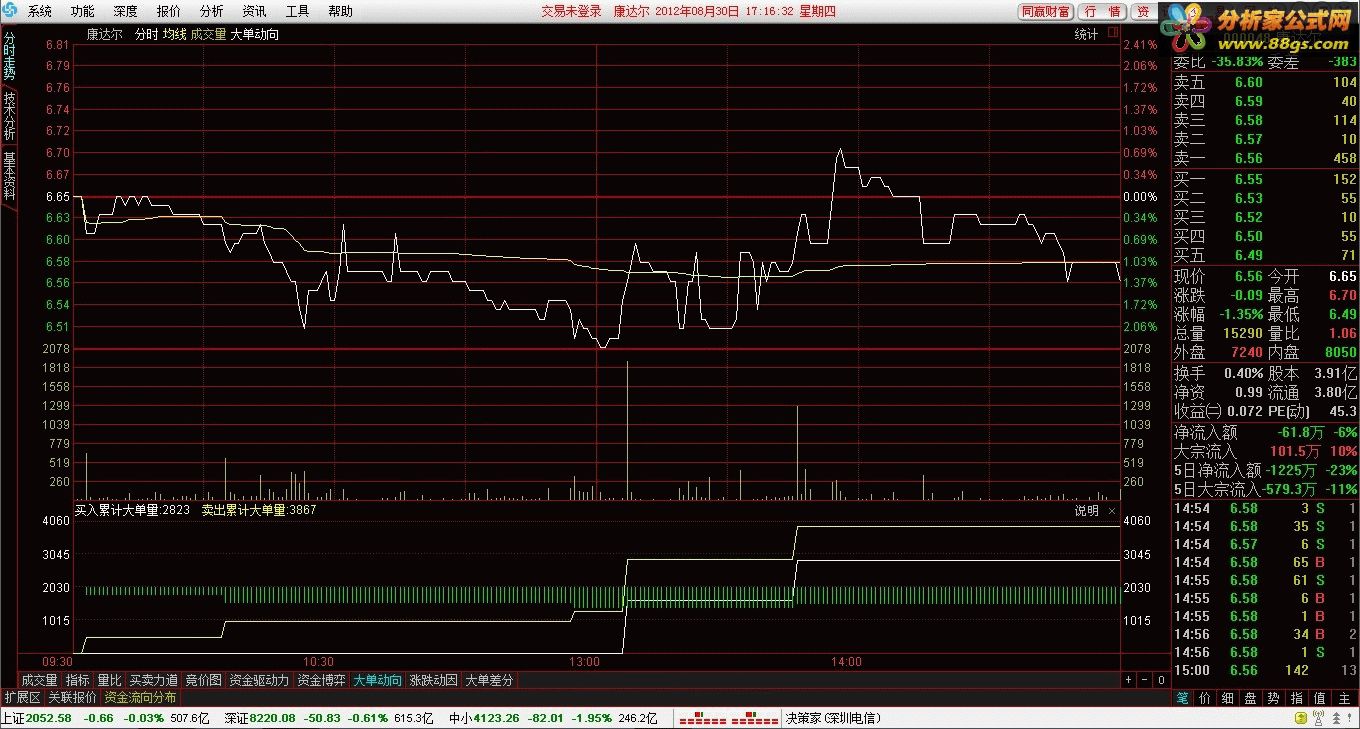The image size is (1360, 729).
Task: Click the 15:00 last trade row
Action: point(1265,670)
